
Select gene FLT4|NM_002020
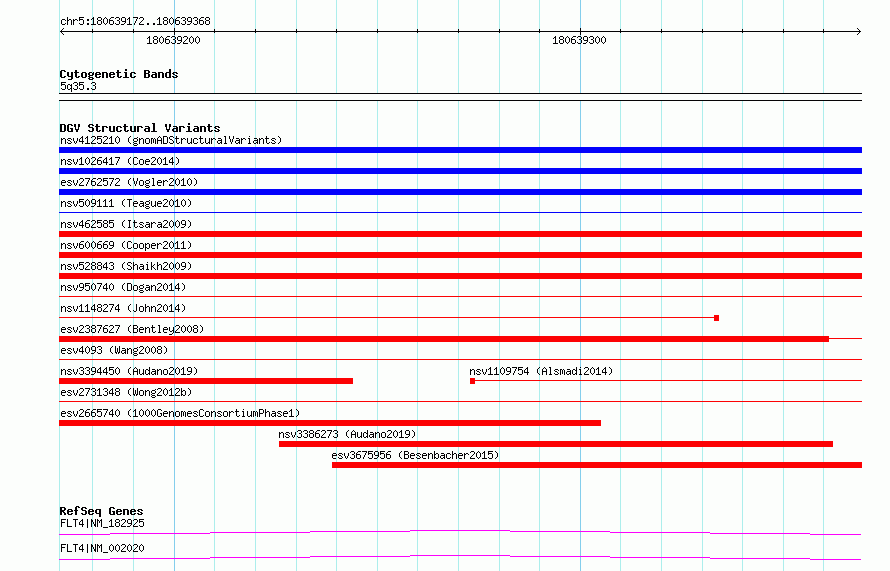click(x=102, y=548)
